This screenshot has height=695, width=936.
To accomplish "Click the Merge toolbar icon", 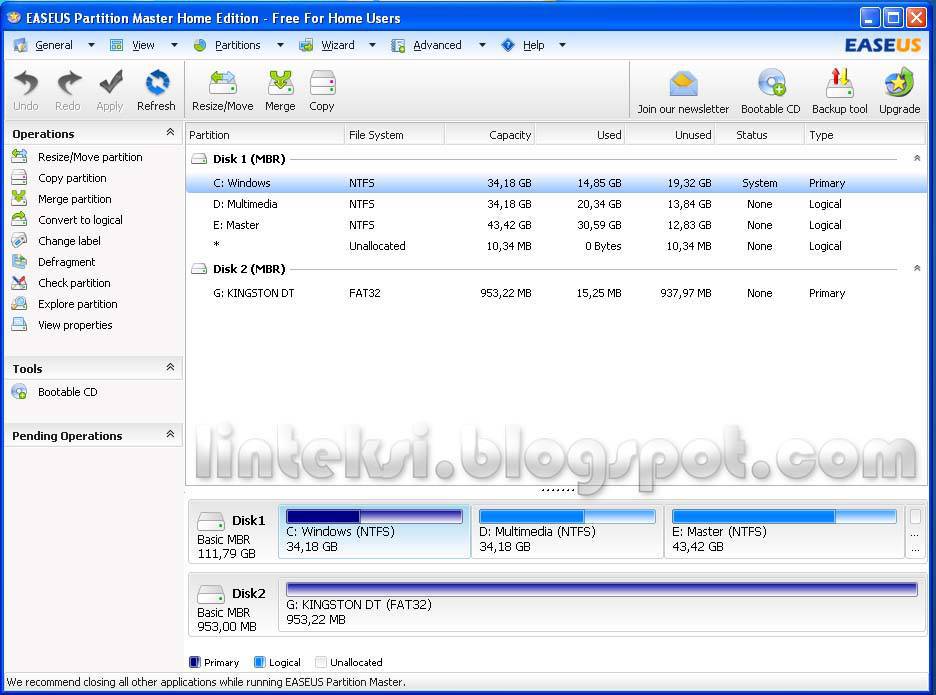I will (x=280, y=82).
